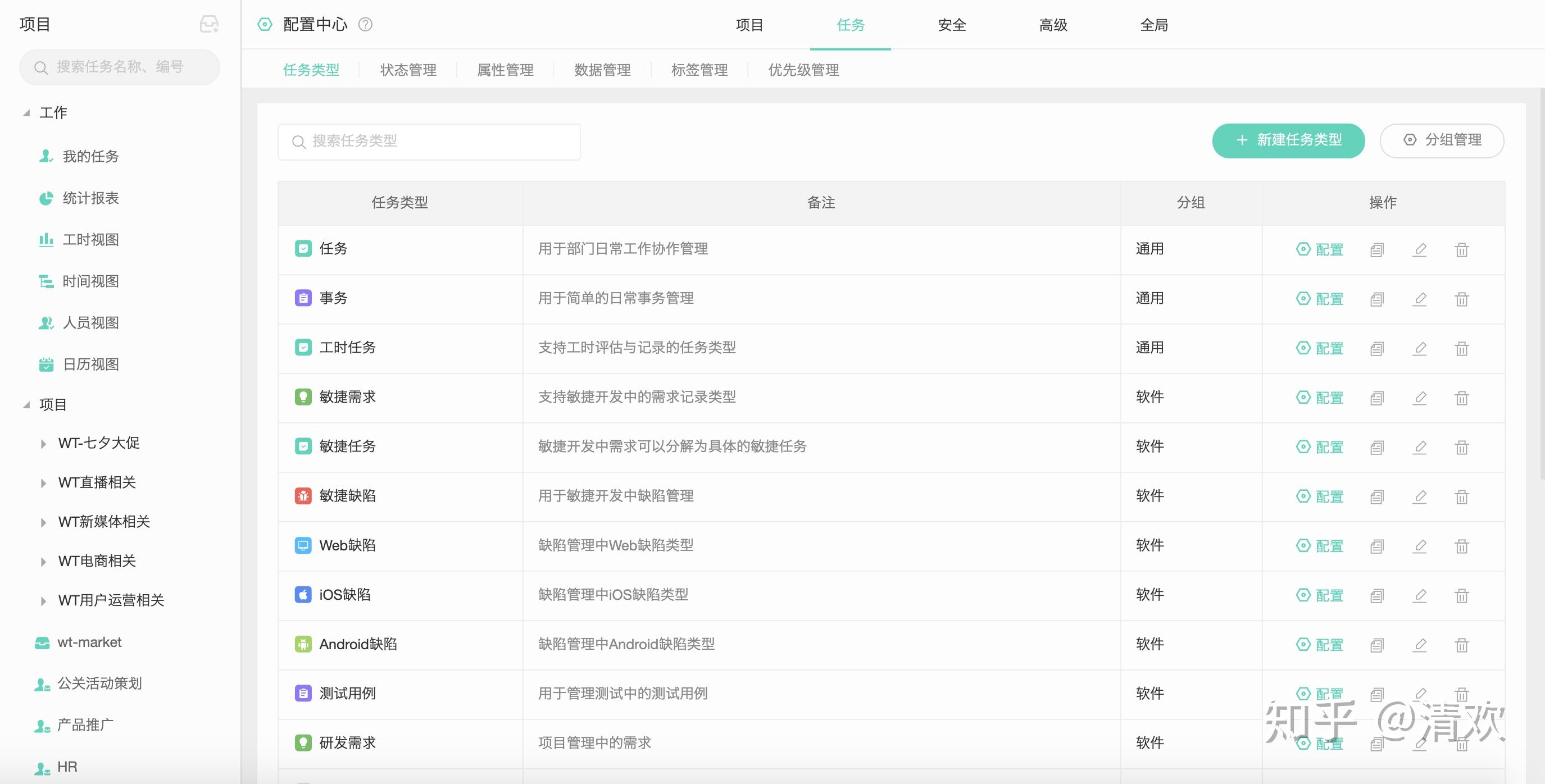Copy the Web缺陷 type row

pos(1377,546)
